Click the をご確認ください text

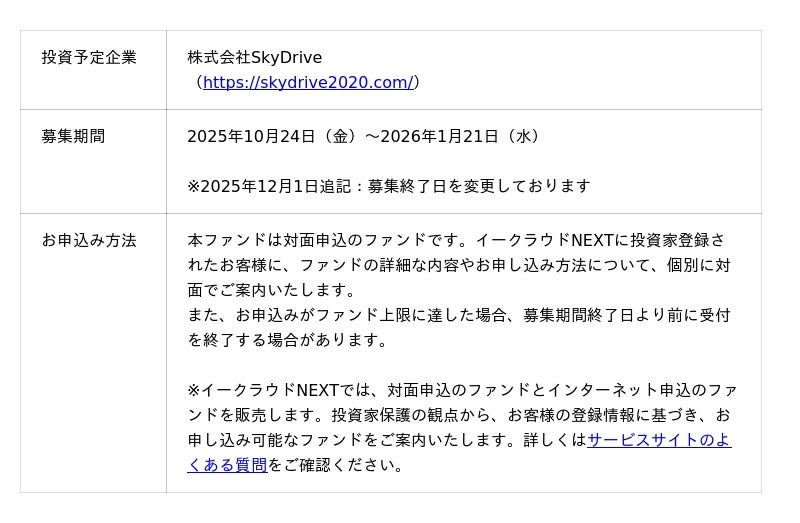point(335,465)
